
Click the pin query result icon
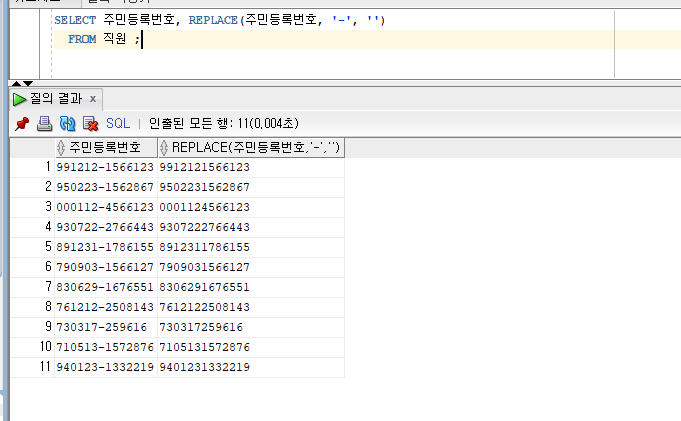[x=21, y=124]
